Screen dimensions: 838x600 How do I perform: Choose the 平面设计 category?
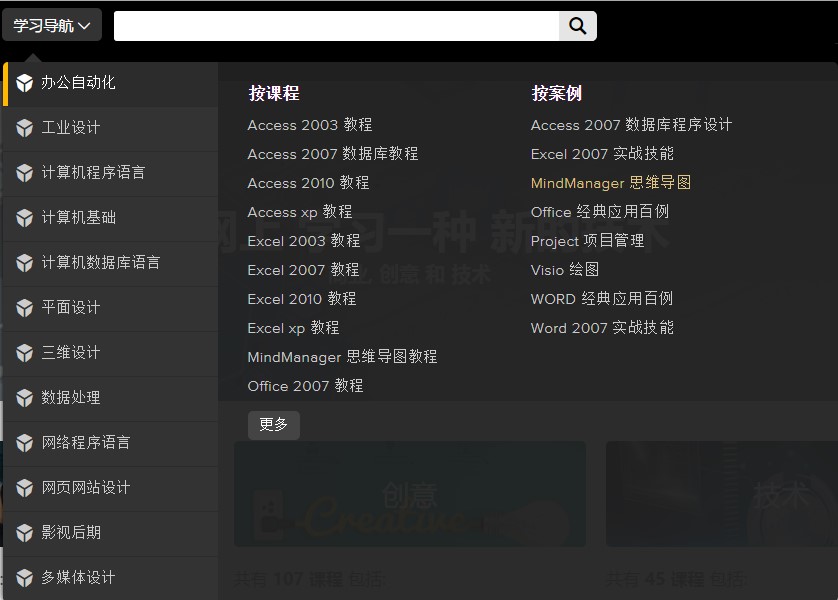point(111,308)
